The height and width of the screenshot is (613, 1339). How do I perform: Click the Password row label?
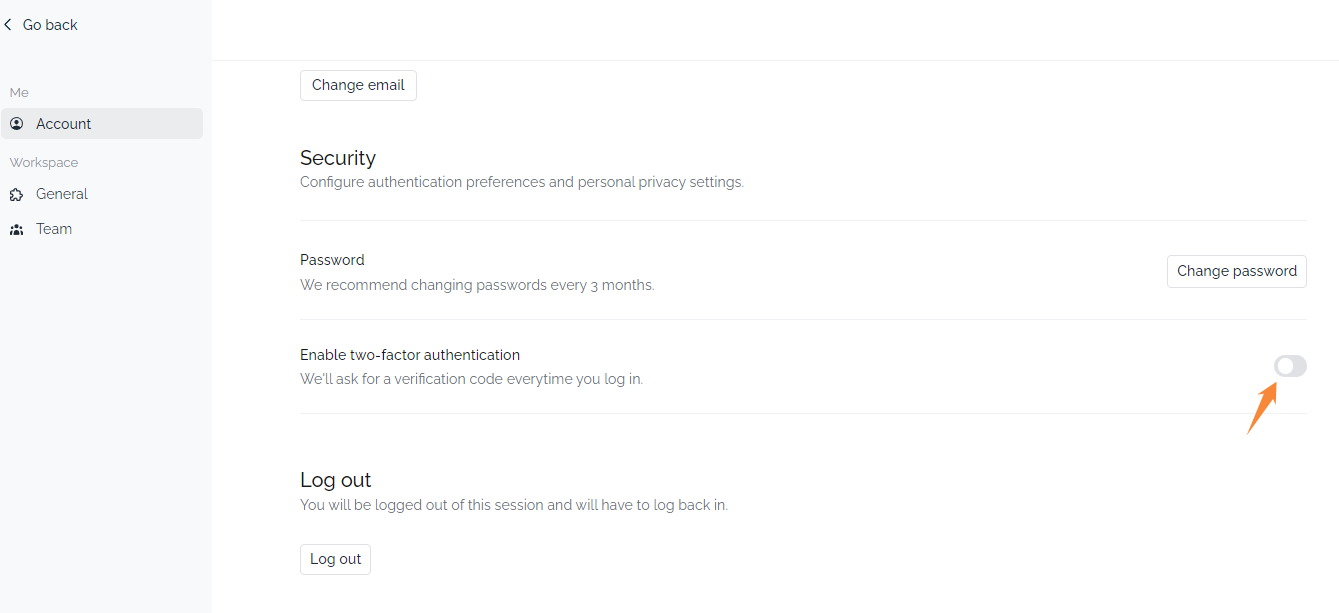coord(332,260)
